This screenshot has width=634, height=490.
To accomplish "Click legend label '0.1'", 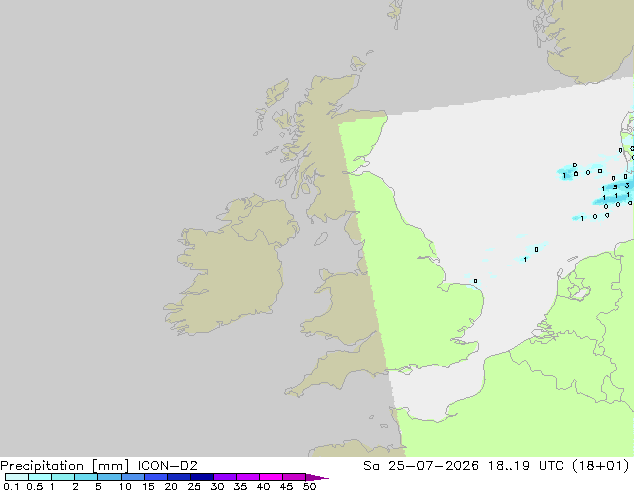I will point(11,486).
